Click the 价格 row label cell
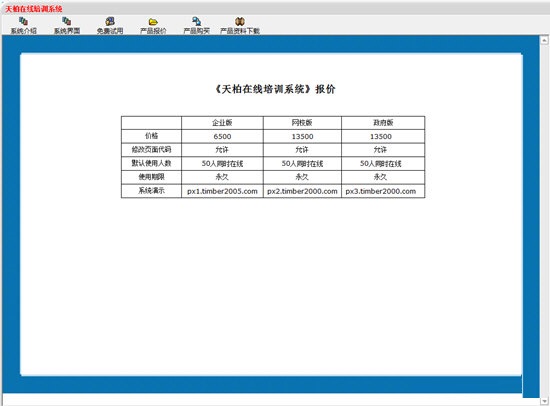550x406 pixels. [152, 136]
